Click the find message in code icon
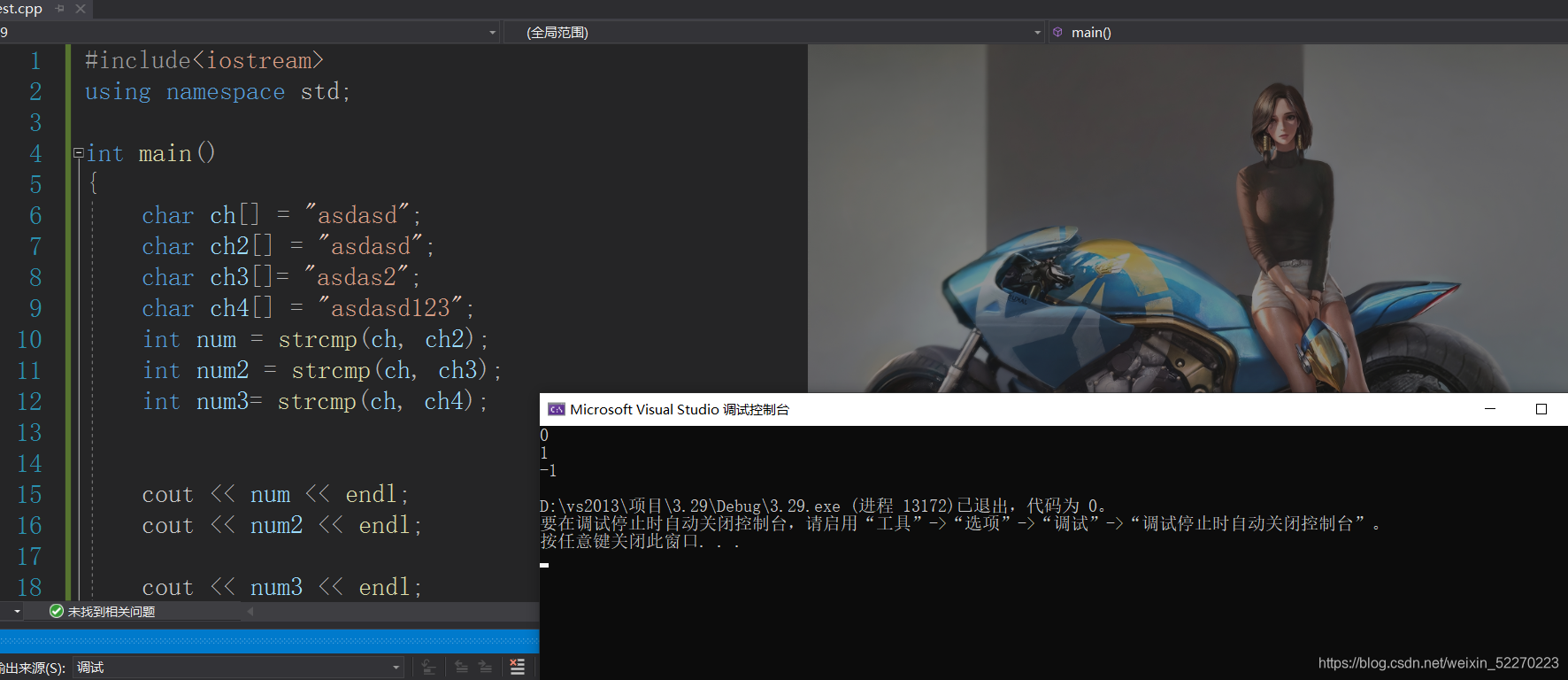 coord(428,668)
